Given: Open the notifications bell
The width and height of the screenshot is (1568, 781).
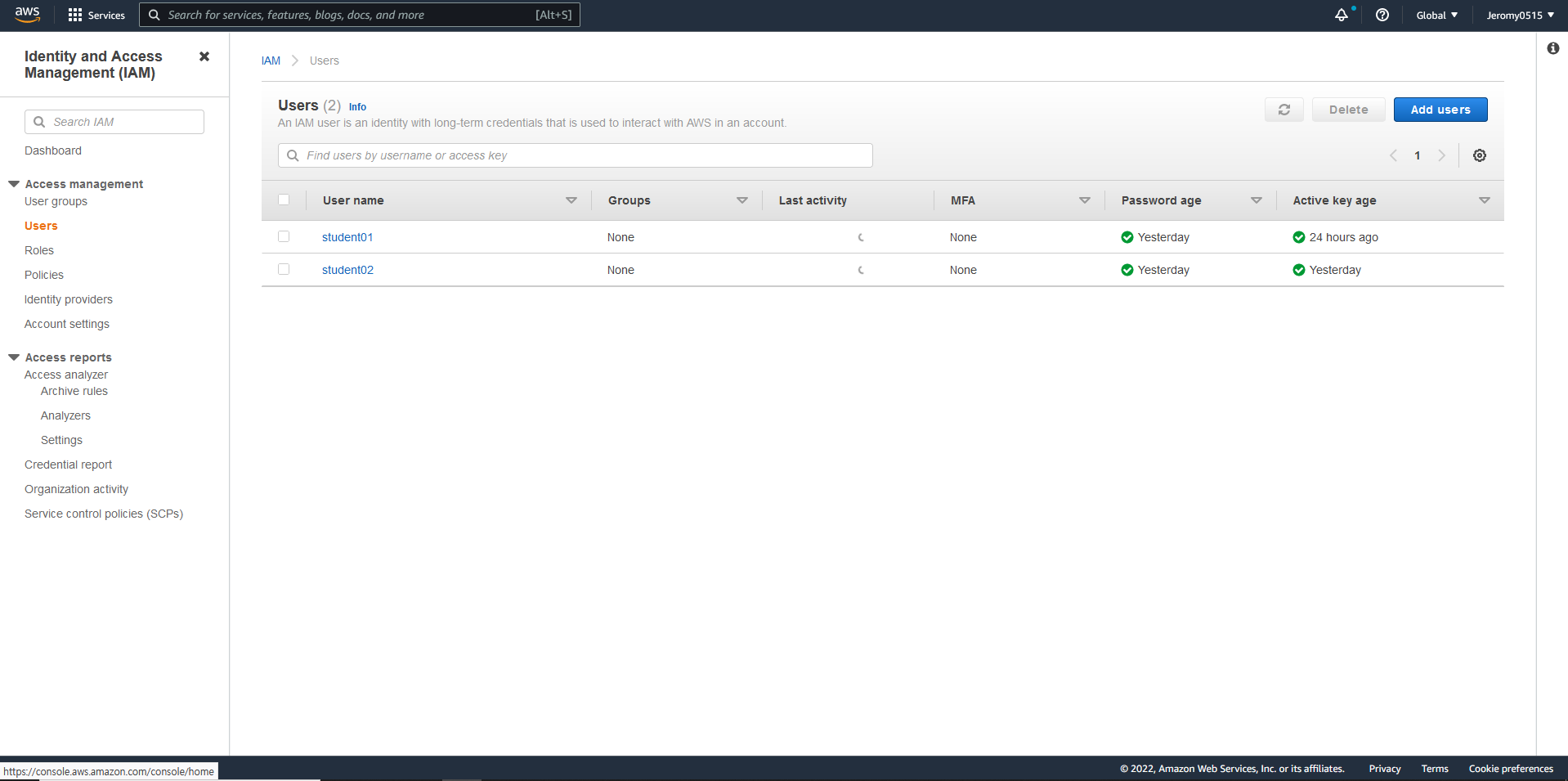Looking at the screenshot, I should coord(1342,15).
